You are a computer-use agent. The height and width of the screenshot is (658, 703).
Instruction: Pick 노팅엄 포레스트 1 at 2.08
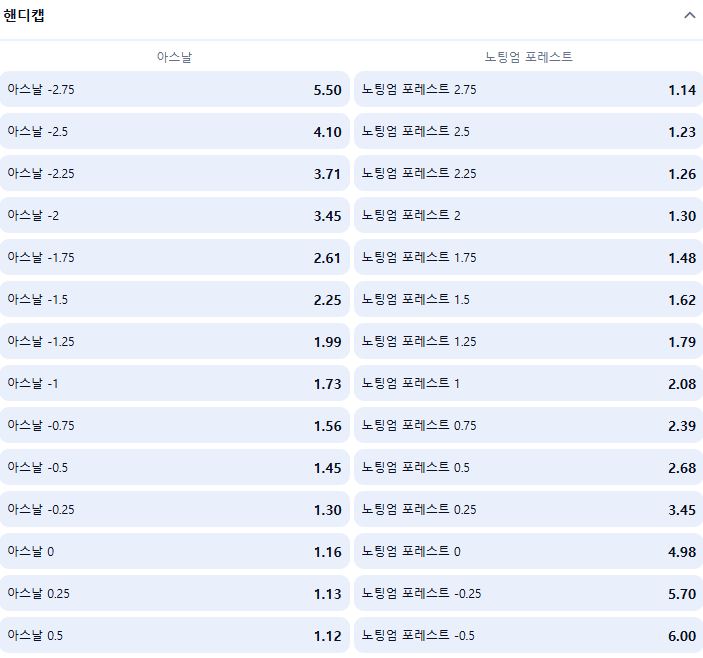pyautogui.click(x=529, y=383)
